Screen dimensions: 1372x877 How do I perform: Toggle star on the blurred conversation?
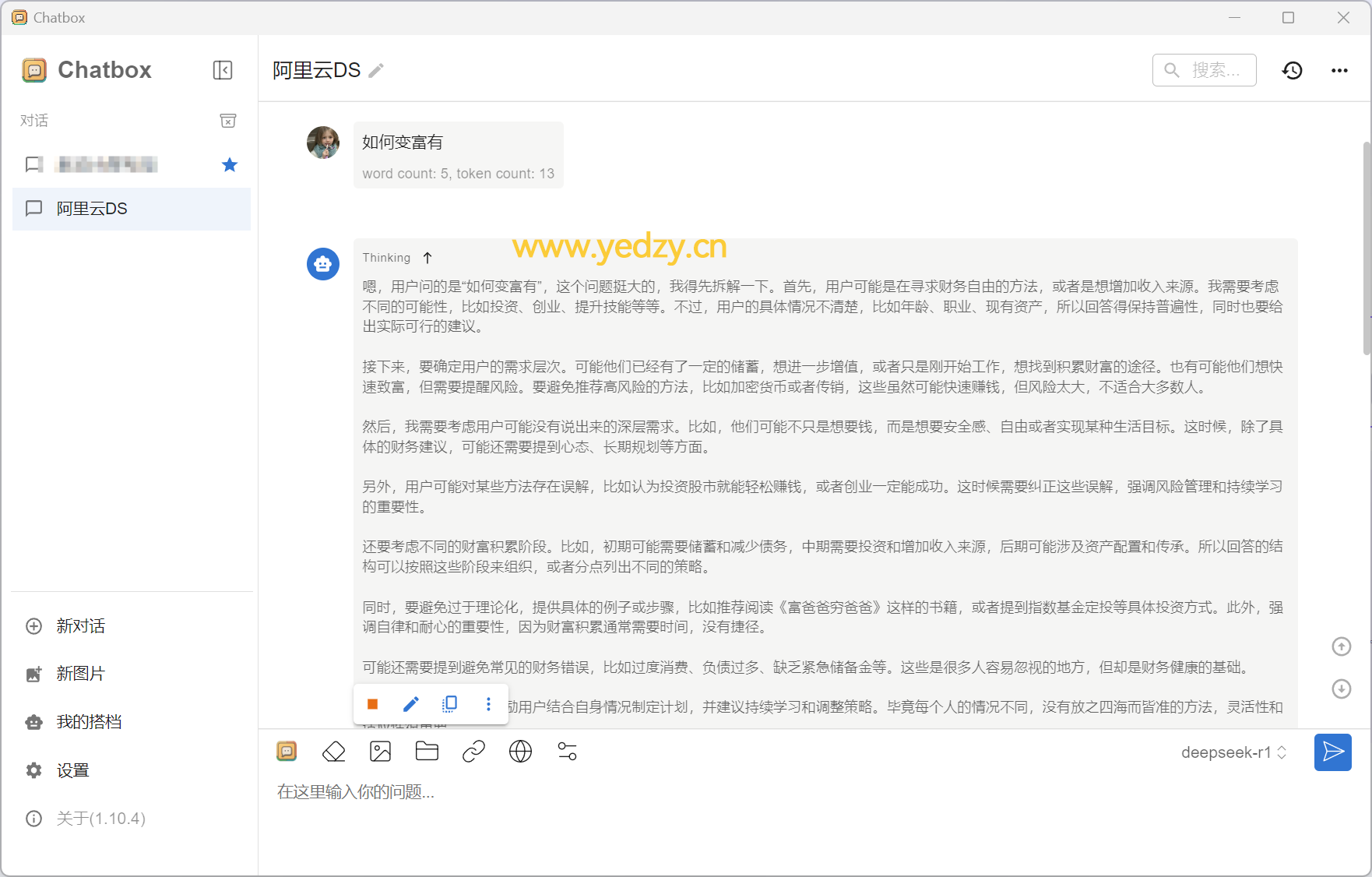click(x=230, y=164)
